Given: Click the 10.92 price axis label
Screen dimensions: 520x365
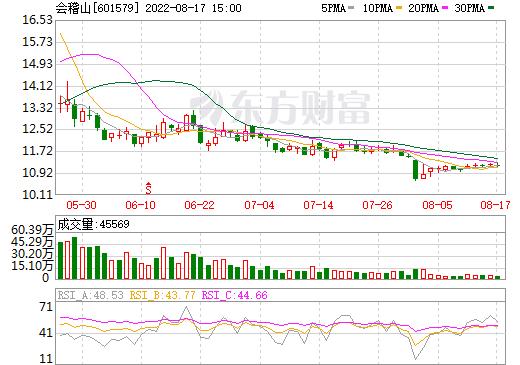Looking at the screenshot, I should [x=37, y=173].
